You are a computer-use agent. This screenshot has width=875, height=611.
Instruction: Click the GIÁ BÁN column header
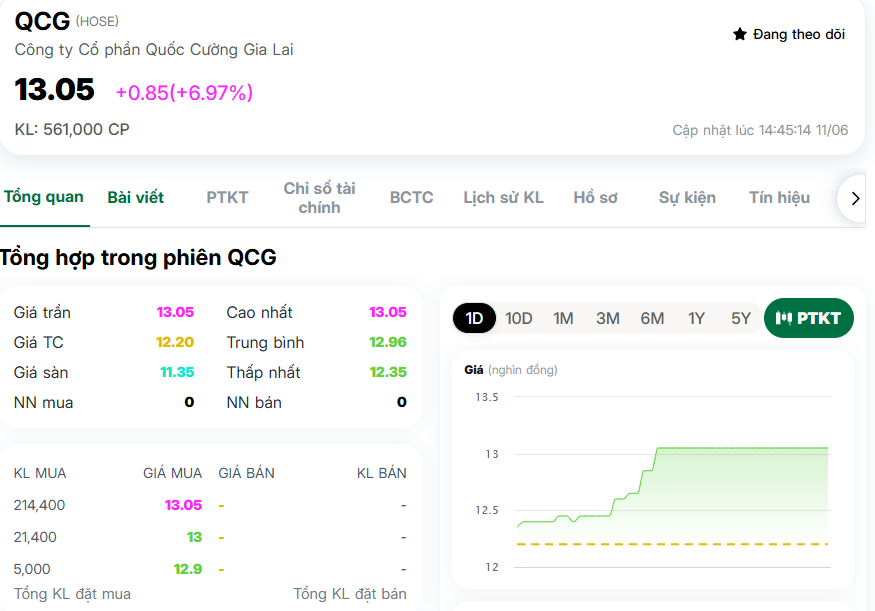pos(247,473)
